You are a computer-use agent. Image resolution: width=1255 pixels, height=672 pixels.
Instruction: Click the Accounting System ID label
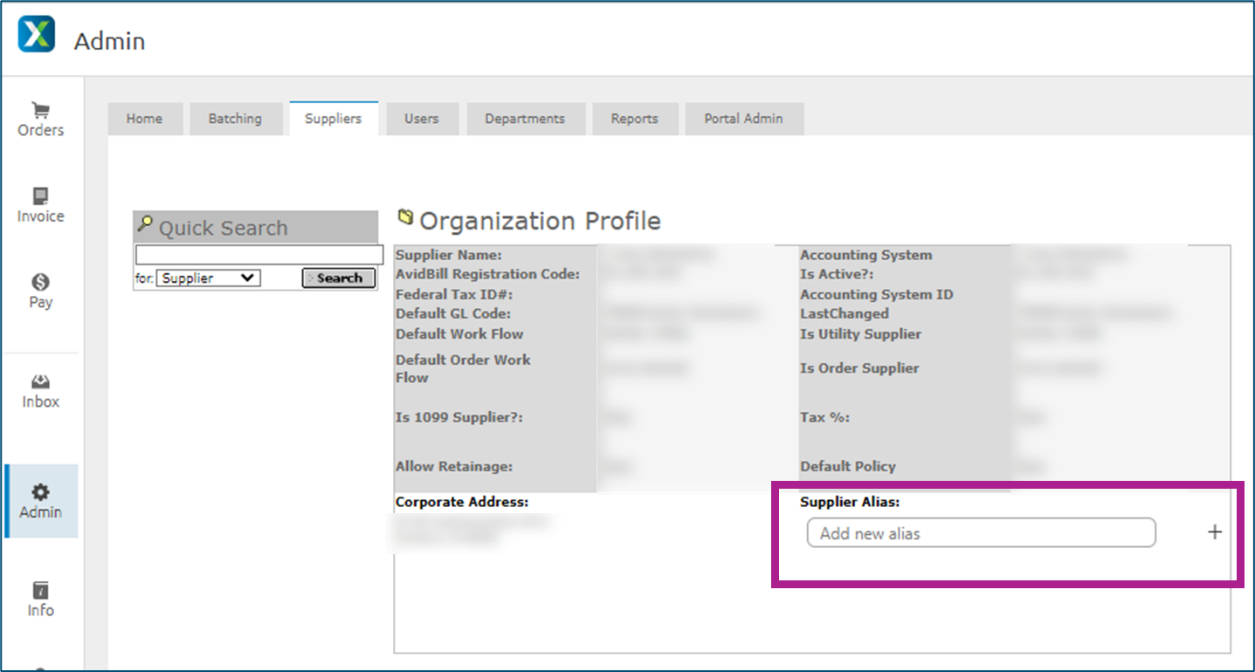(x=877, y=295)
